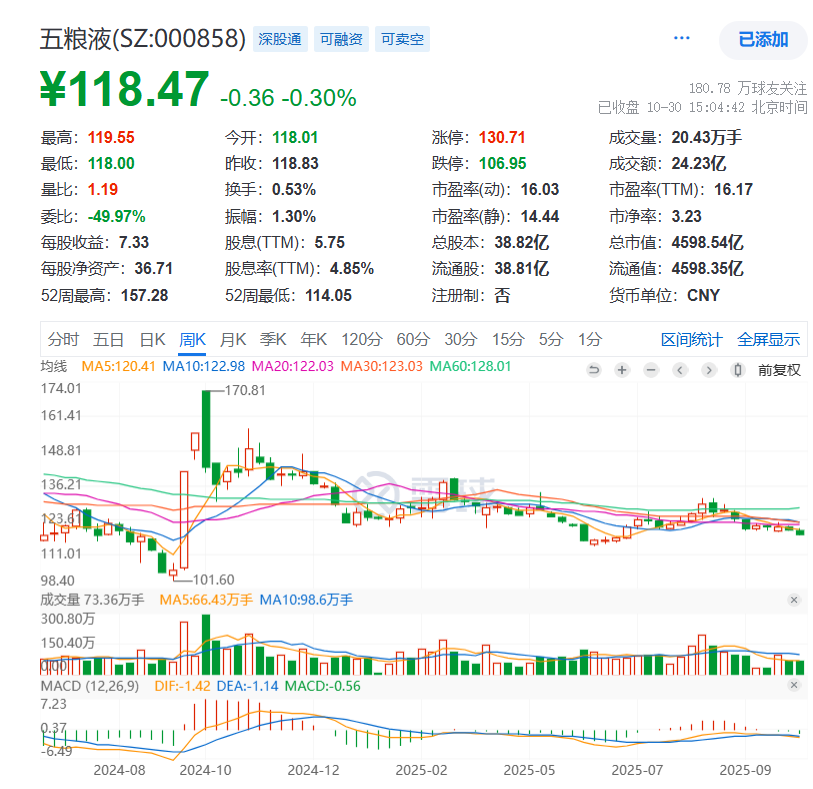Click the 深股通 tag
Viewport: 813px width, 789px height.
click(280, 40)
